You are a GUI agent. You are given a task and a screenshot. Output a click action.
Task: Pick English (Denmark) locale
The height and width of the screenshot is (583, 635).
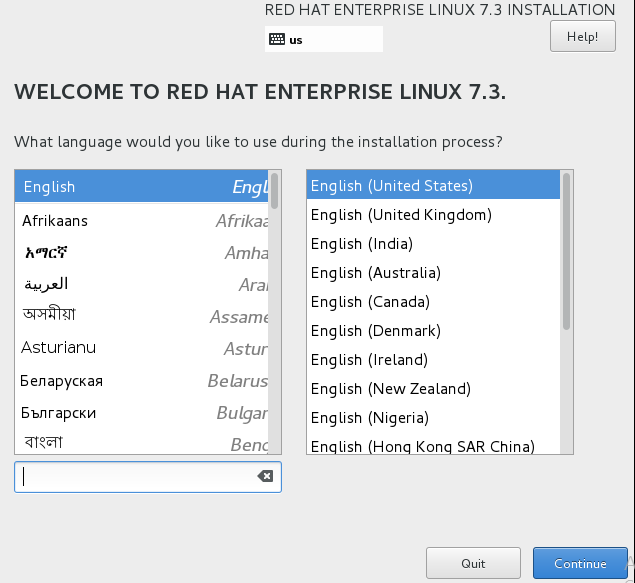coord(433,331)
